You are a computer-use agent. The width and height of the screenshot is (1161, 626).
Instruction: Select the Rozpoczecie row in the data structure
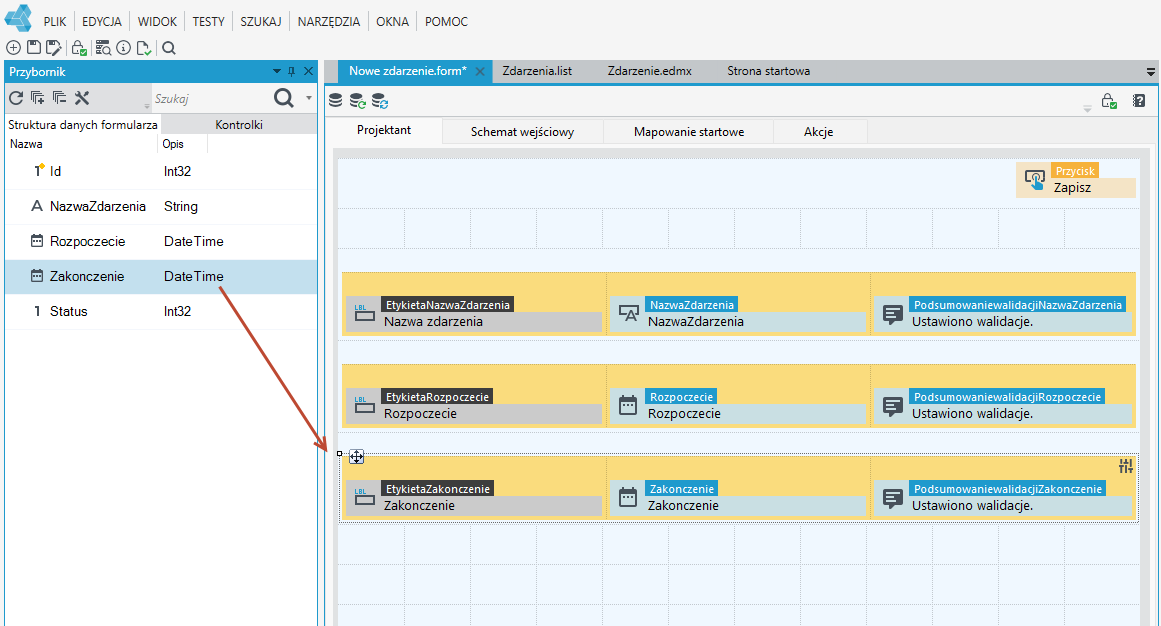[161, 242]
